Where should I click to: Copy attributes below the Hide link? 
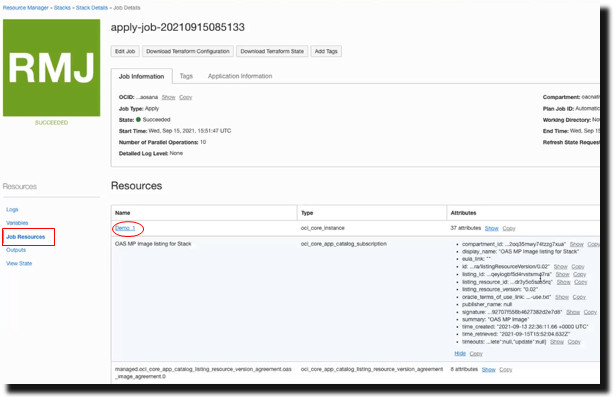coord(476,354)
